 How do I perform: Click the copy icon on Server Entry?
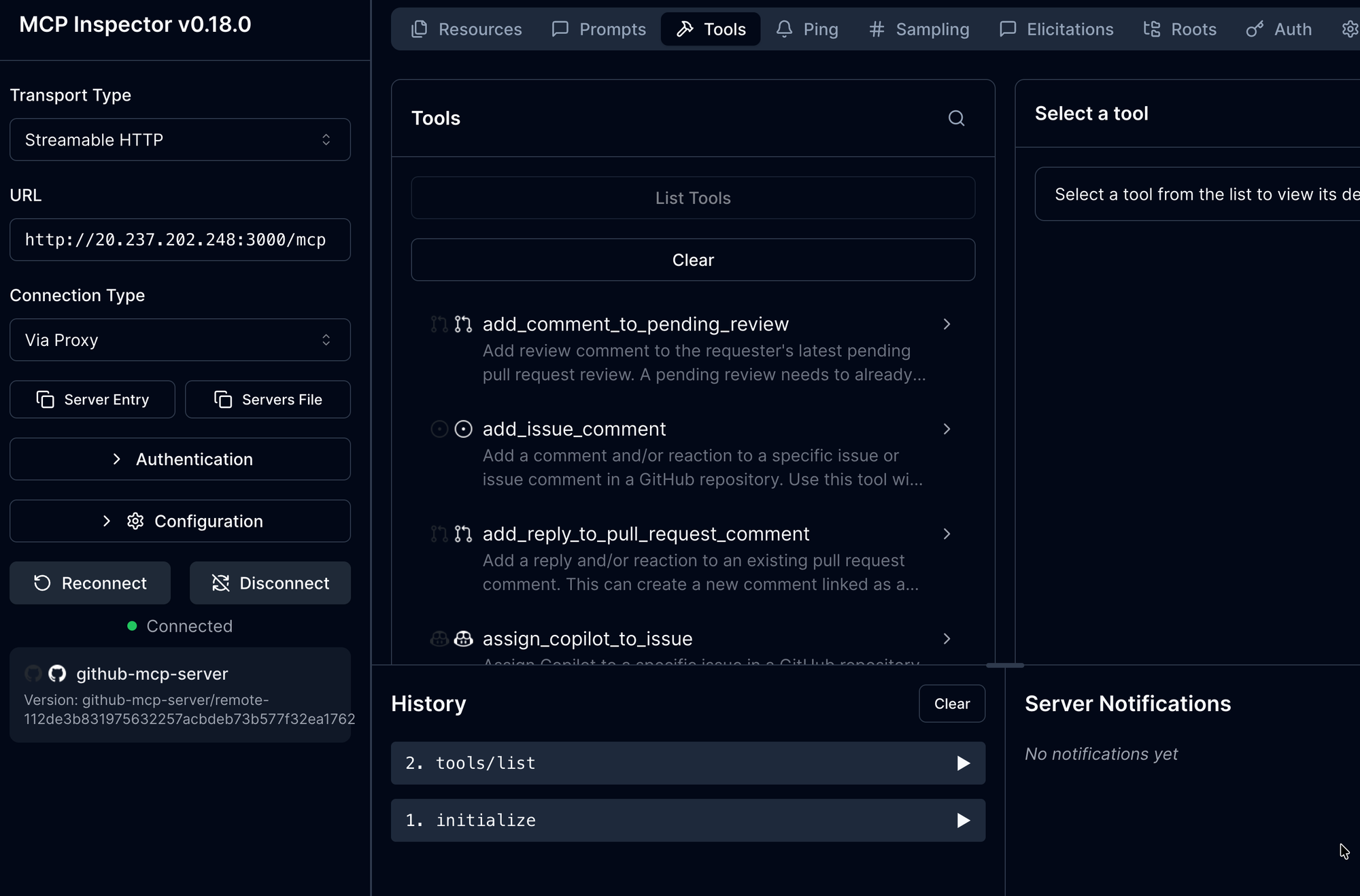click(x=45, y=400)
